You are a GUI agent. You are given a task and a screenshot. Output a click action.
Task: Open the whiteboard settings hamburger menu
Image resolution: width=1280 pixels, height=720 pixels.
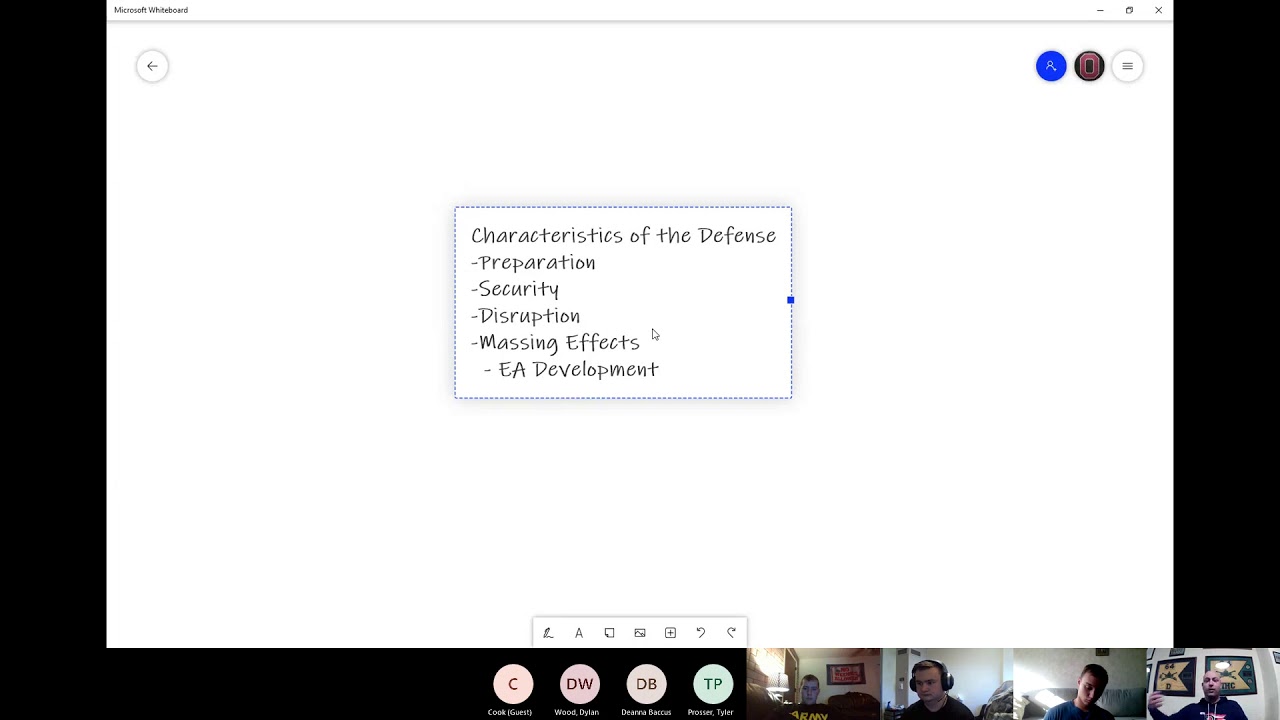pyautogui.click(x=1127, y=66)
